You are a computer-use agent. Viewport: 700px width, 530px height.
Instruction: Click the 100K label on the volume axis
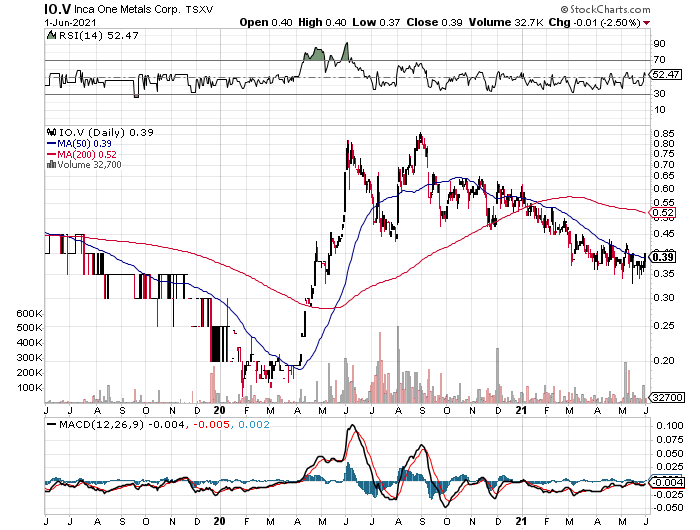coord(29,388)
